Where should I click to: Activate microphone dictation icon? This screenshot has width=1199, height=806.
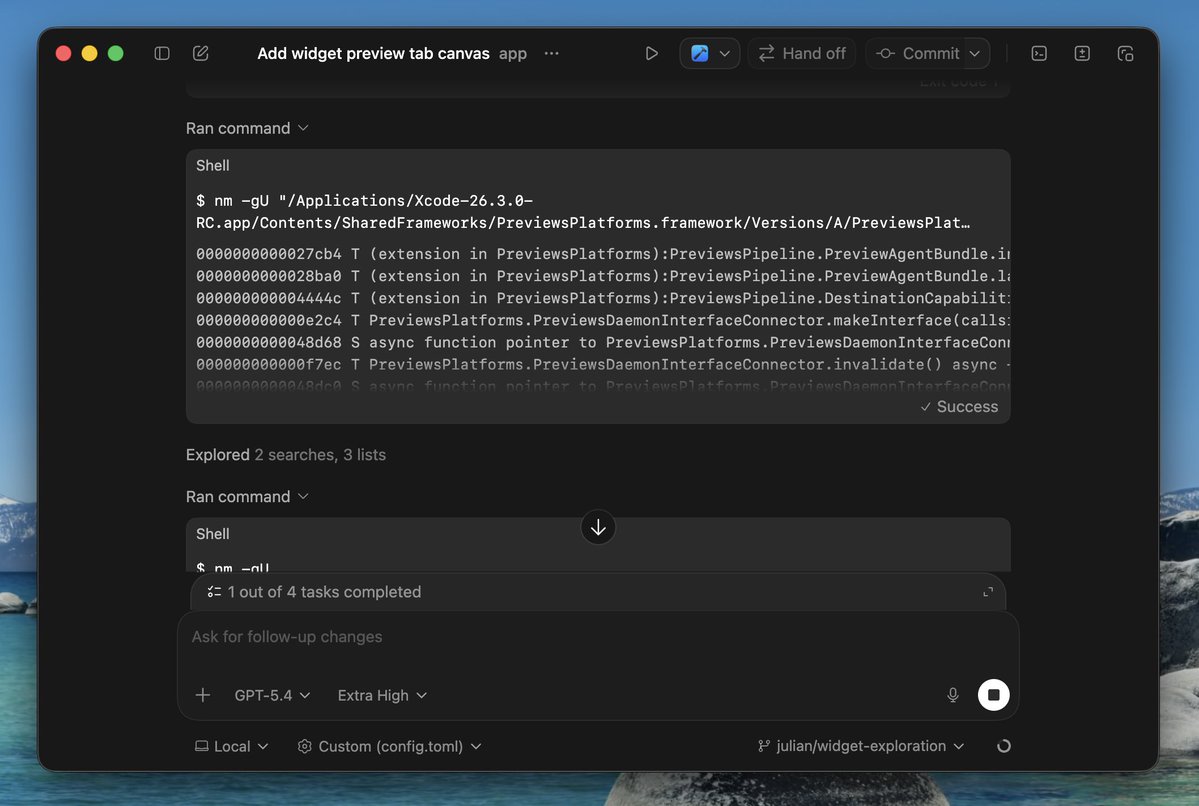(953, 695)
